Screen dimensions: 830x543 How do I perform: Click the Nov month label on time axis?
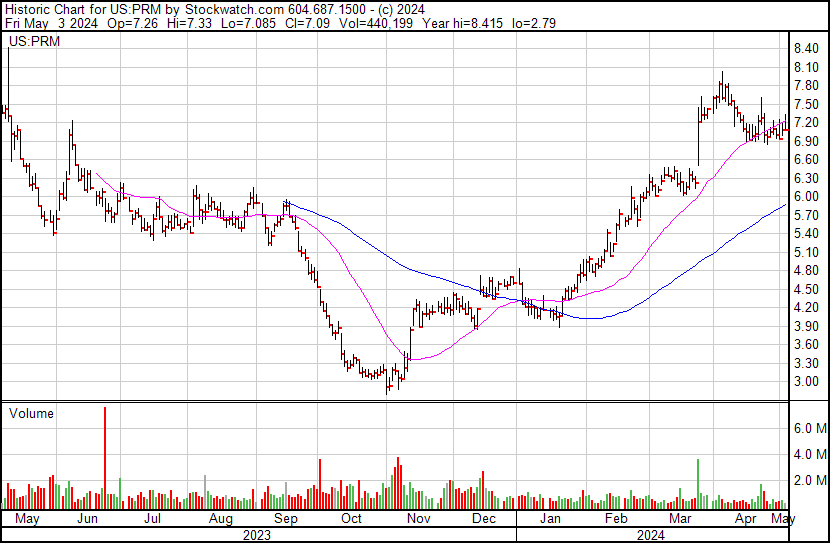coord(419,519)
